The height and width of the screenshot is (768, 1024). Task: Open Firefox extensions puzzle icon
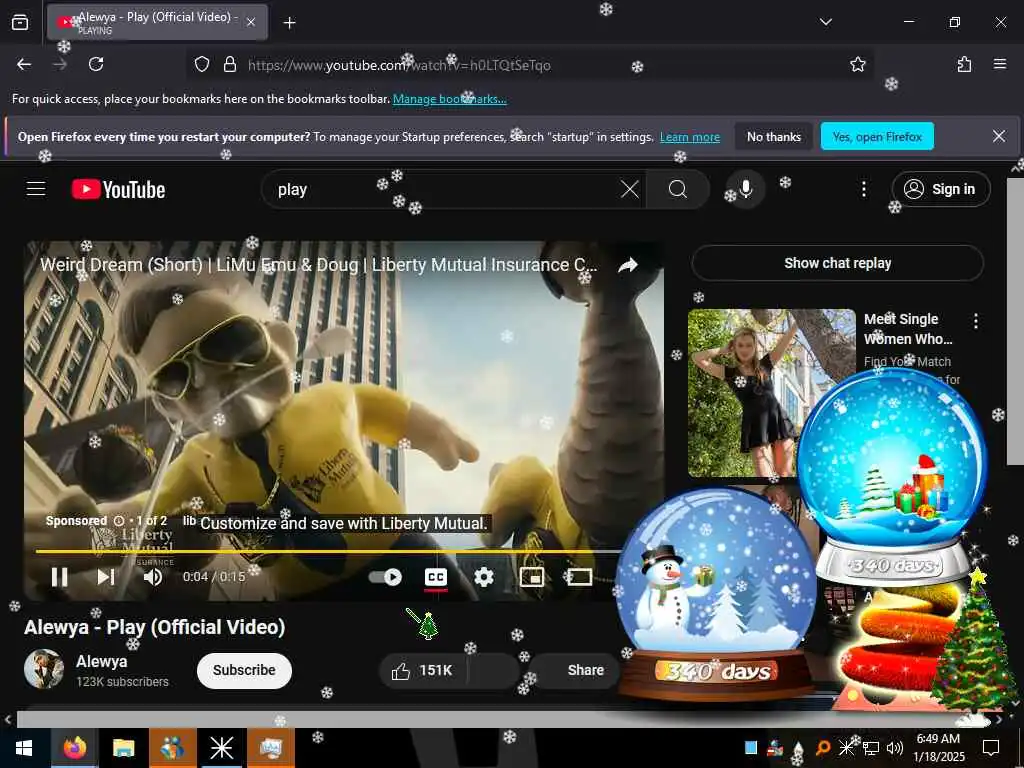pos(964,64)
